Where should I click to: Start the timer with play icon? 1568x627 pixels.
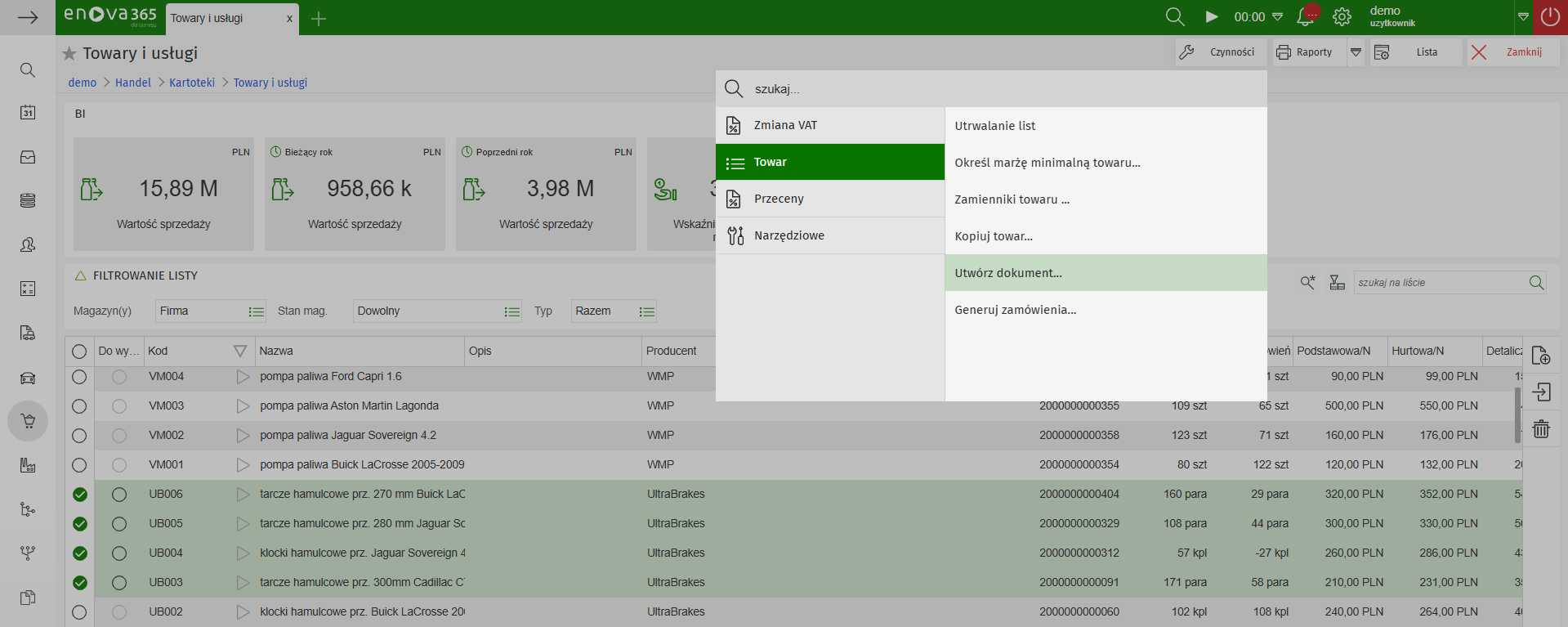click(1212, 17)
